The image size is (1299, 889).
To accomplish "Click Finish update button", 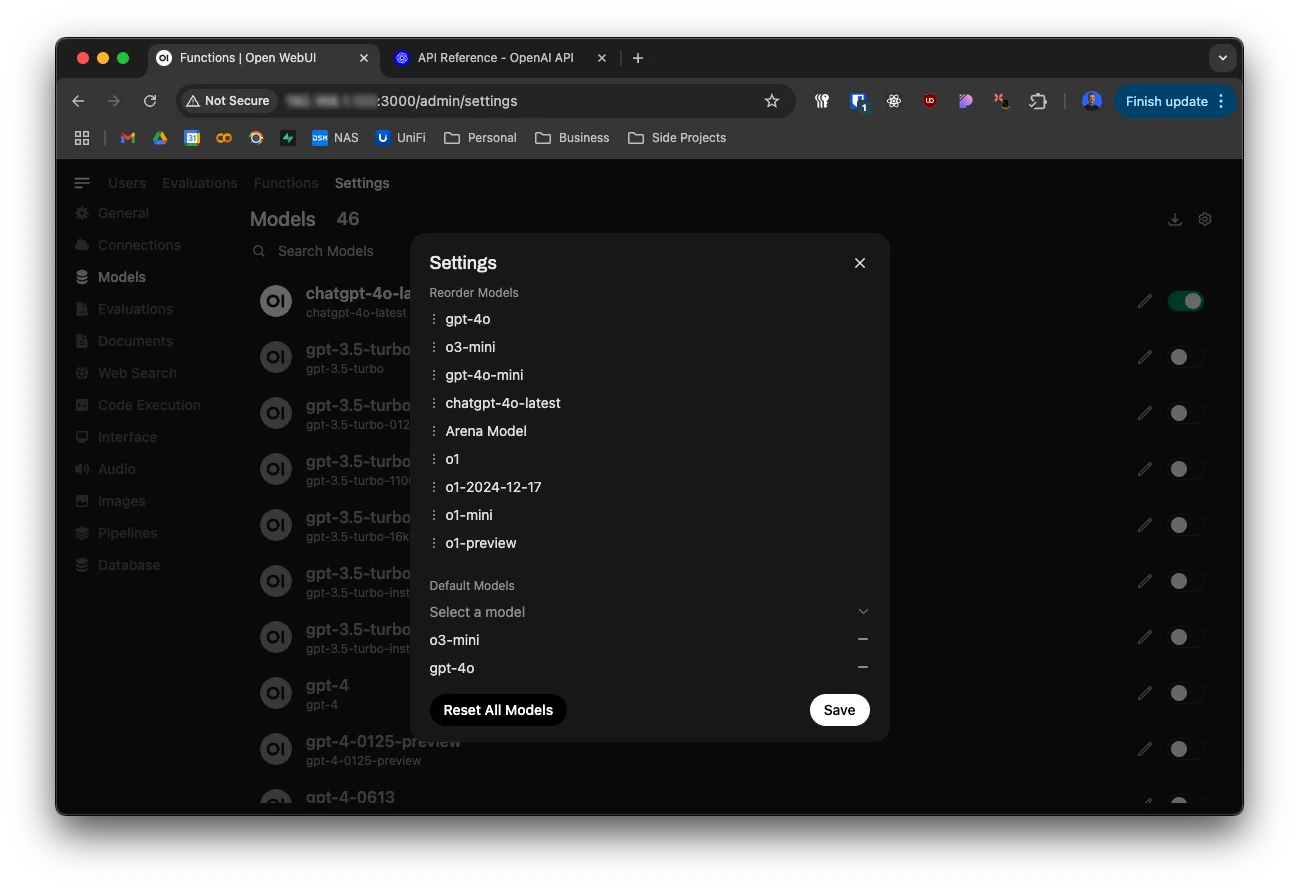I will tap(1175, 101).
